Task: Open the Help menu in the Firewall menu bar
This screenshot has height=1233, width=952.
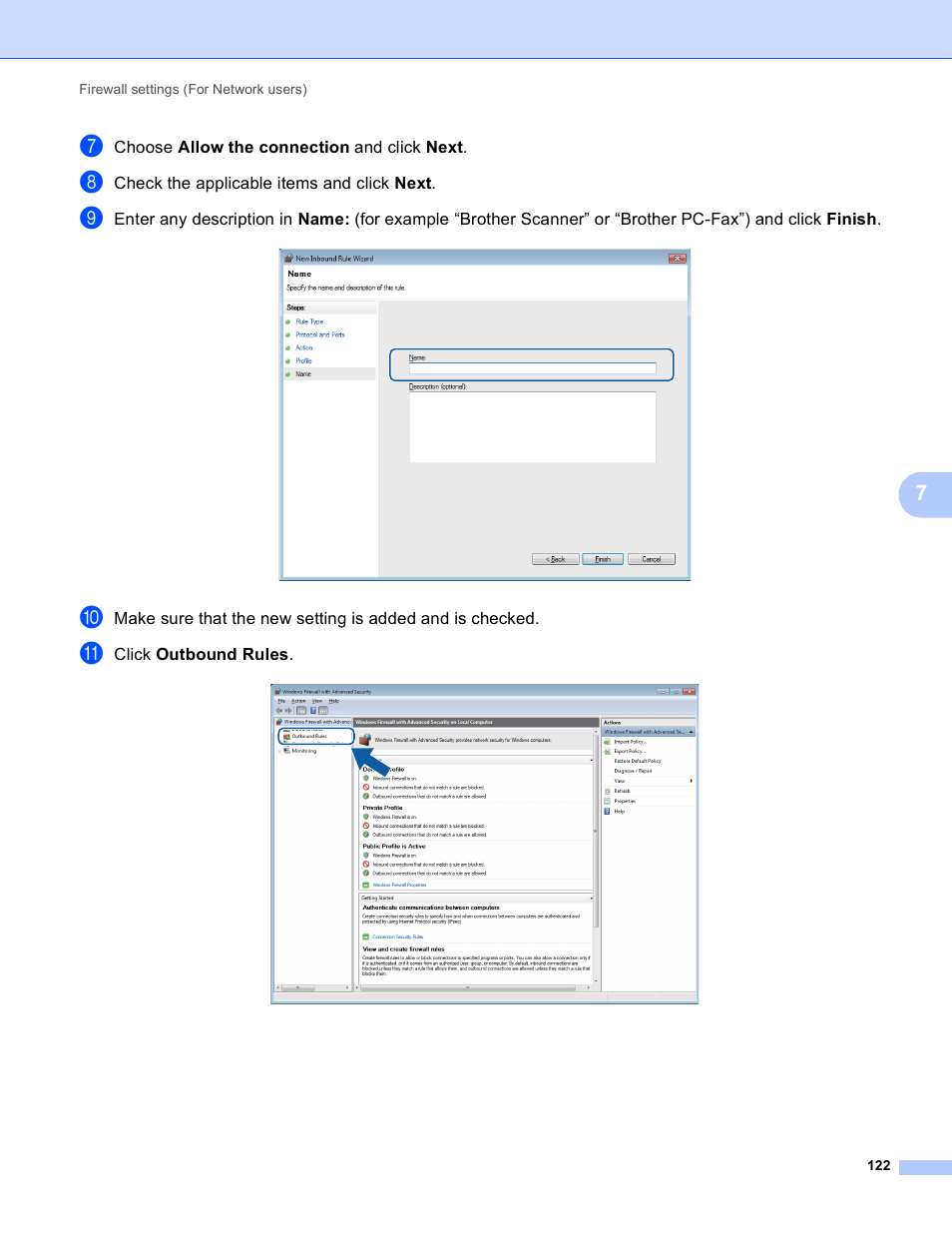Action: [x=333, y=701]
